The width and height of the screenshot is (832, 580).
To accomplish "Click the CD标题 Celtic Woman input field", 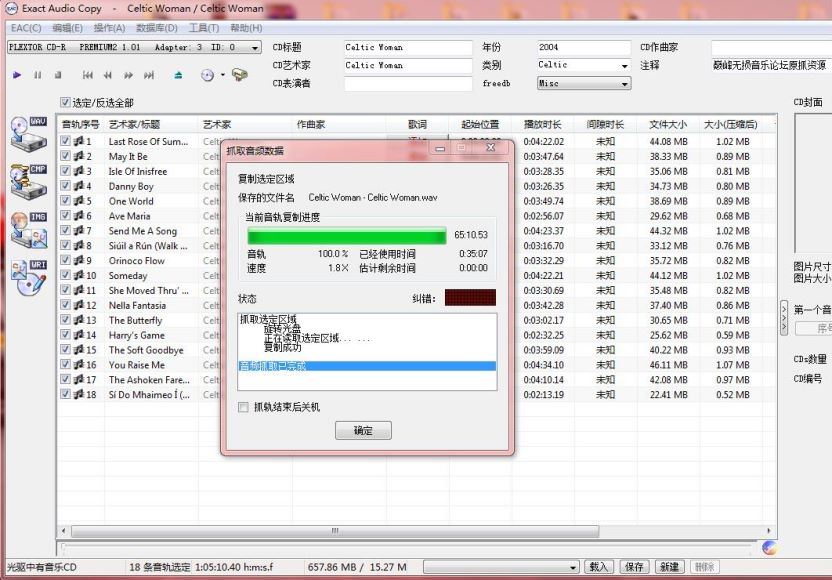I will click(408, 48).
